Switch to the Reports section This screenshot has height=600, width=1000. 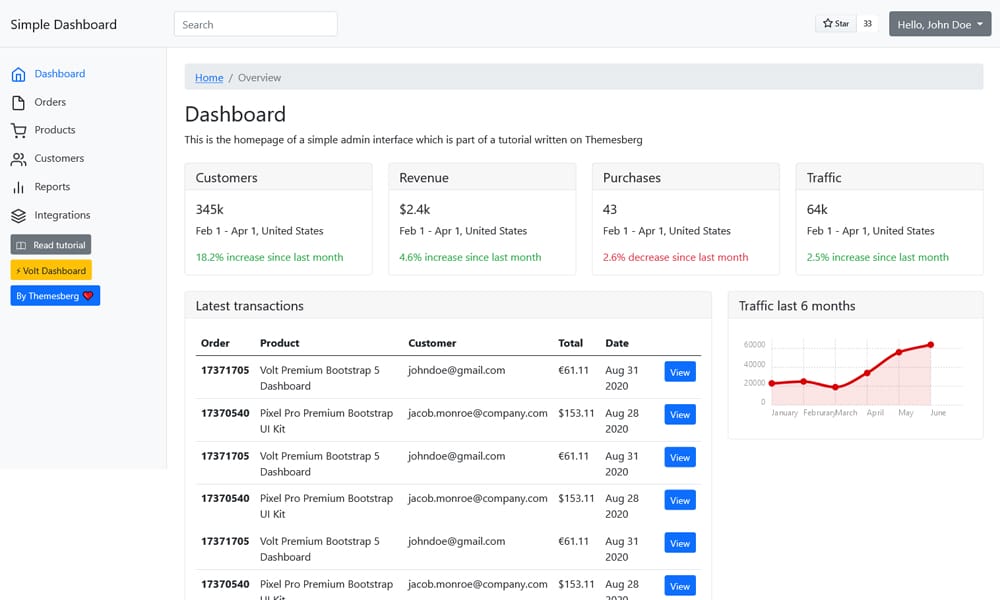tap(53, 186)
